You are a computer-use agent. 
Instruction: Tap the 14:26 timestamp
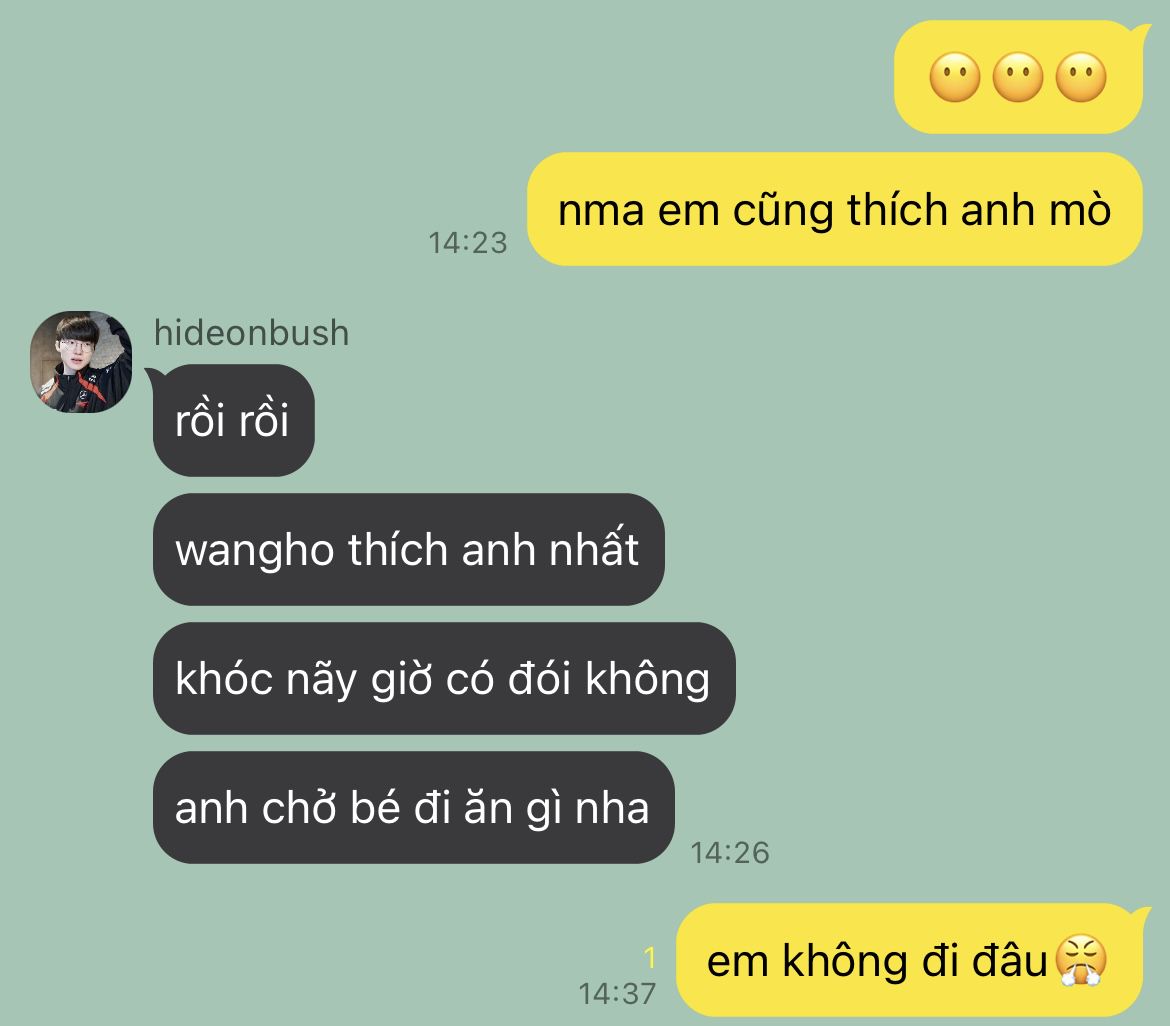(730, 852)
